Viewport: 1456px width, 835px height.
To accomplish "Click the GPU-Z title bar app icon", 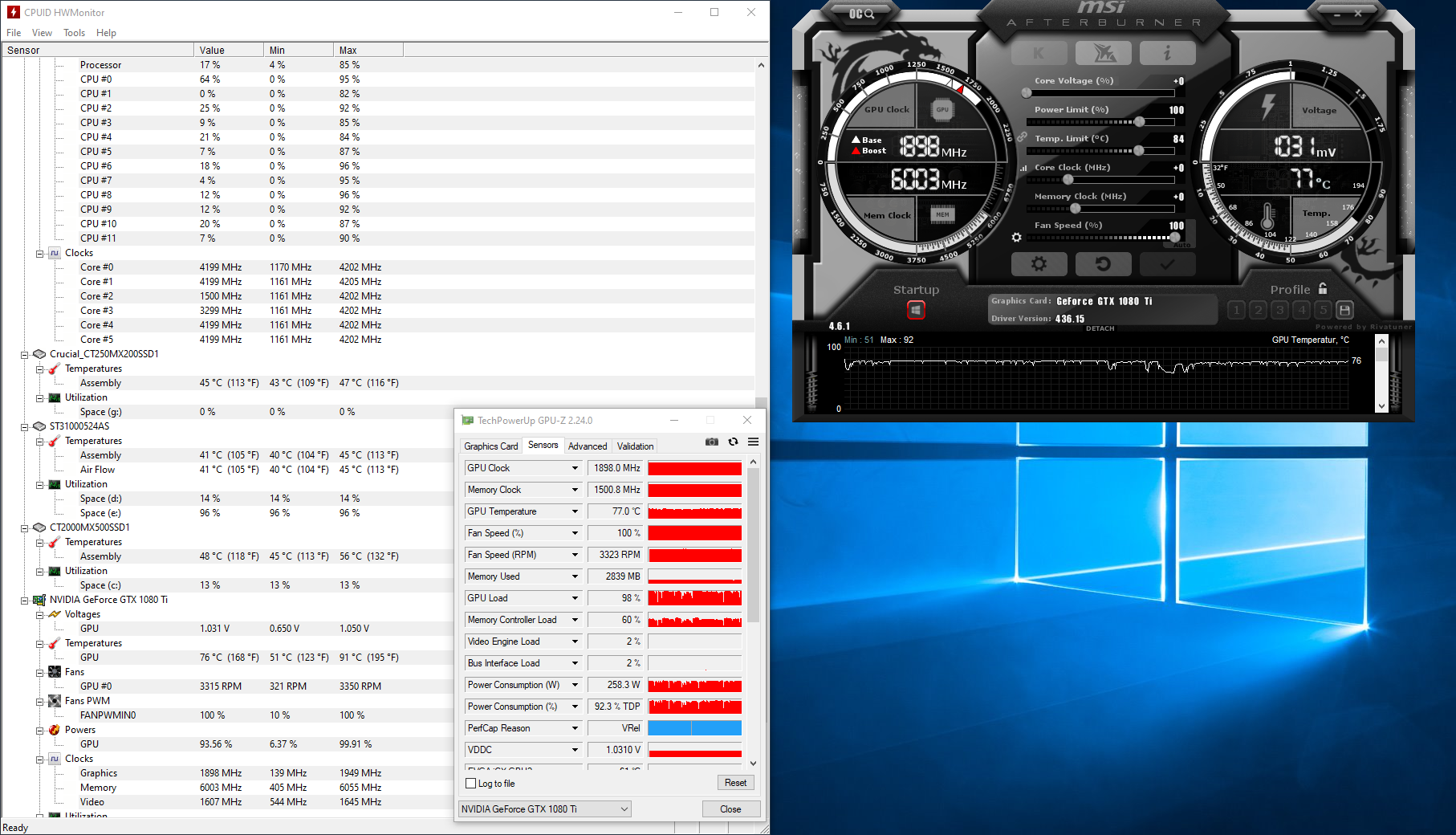I will pyautogui.click(x=467, y=420).
